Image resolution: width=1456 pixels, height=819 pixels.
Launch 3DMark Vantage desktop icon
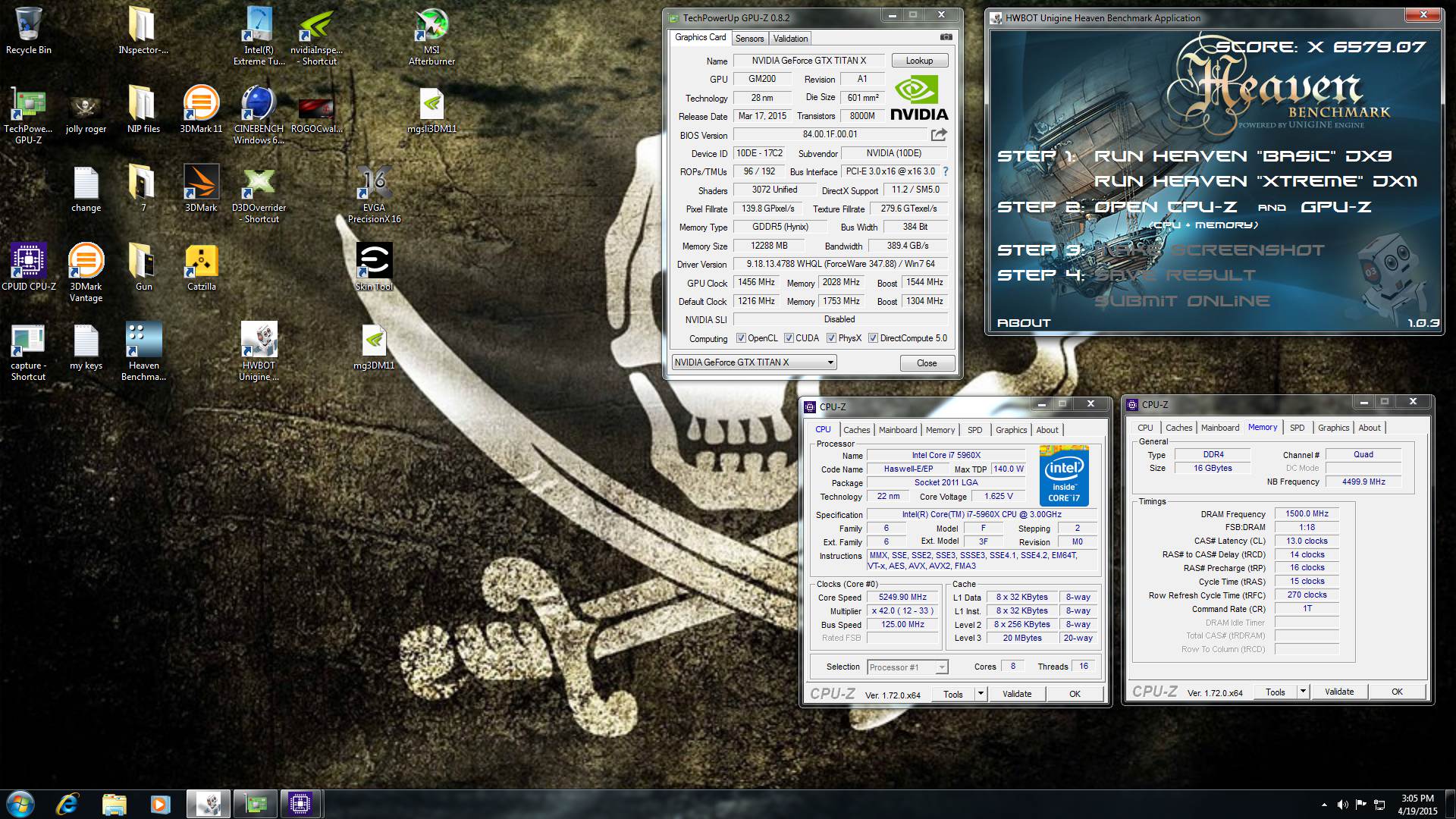click(x=86, y=272)
